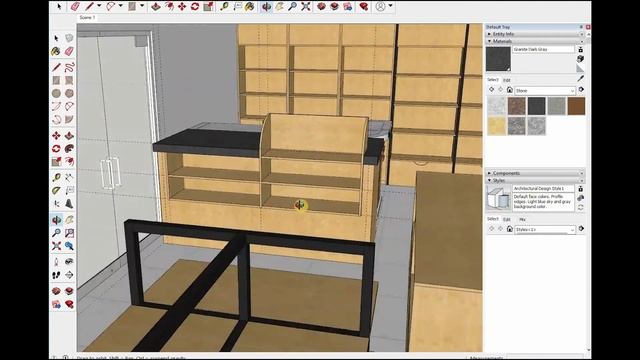
Task: Choose the Line tool in top toolbar
Action: 89,6
